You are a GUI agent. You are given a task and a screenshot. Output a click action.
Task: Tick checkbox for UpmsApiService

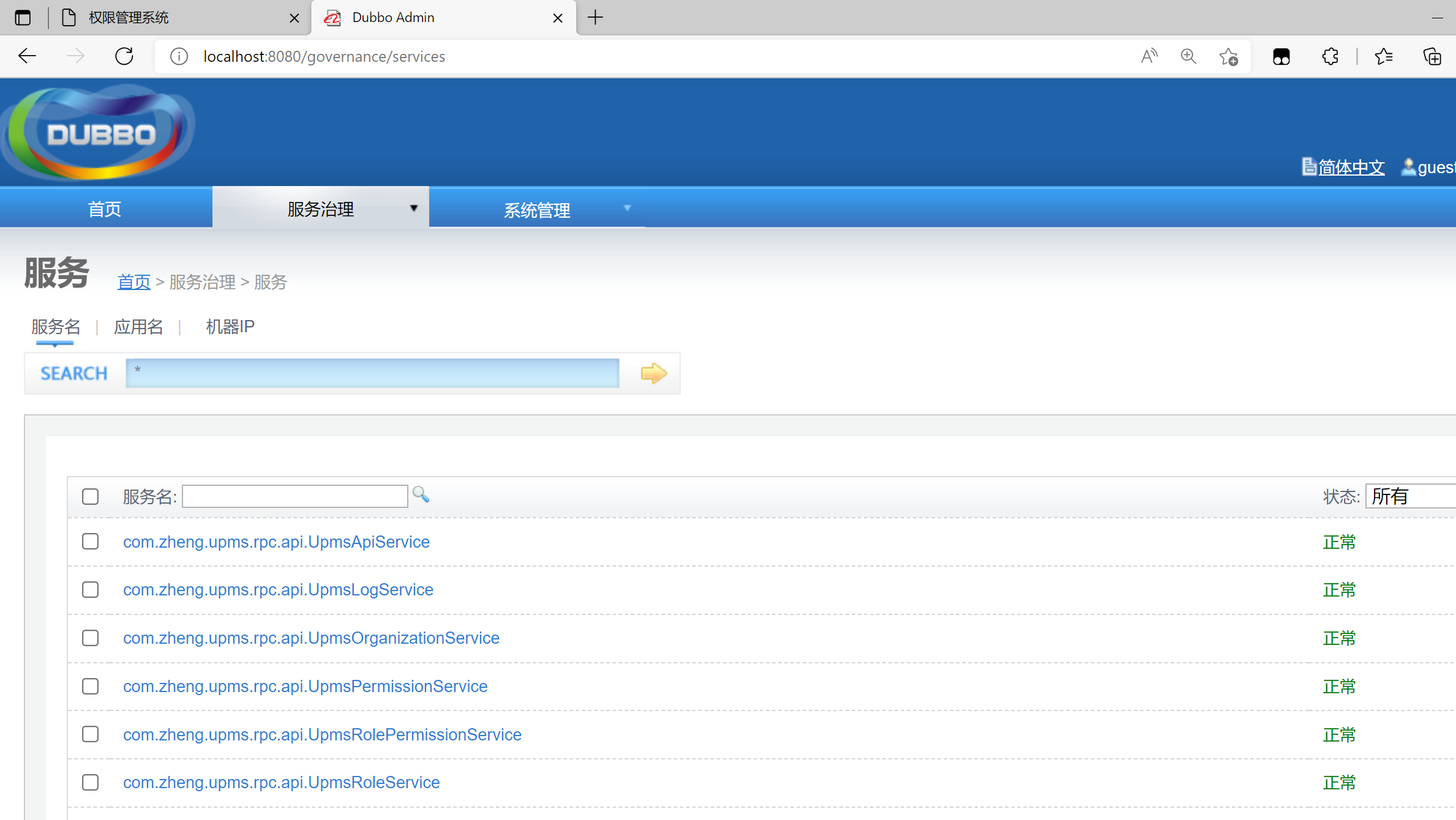click(x=90, y=542)
